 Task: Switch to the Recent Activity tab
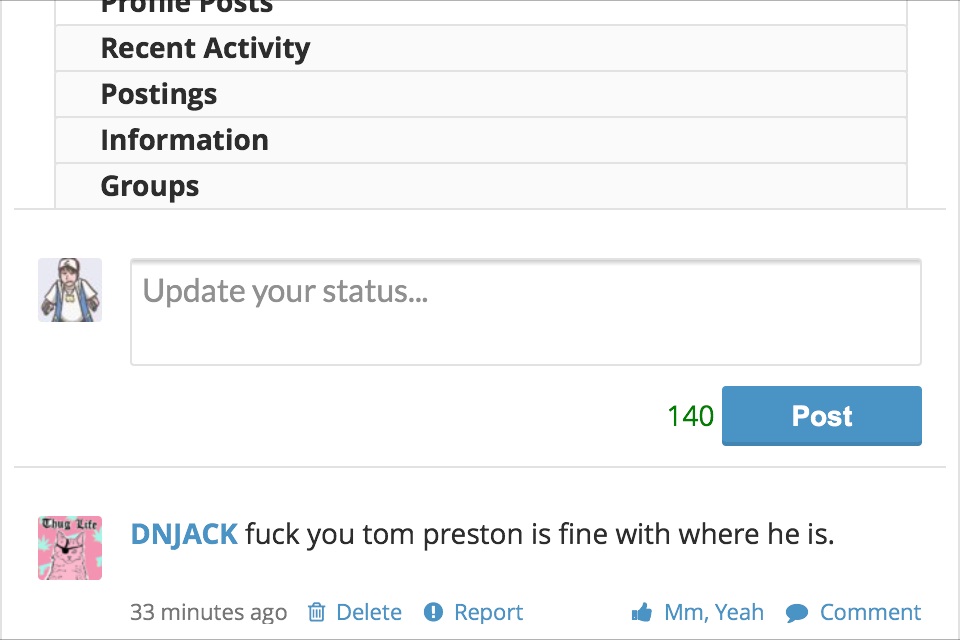point(481,48)
